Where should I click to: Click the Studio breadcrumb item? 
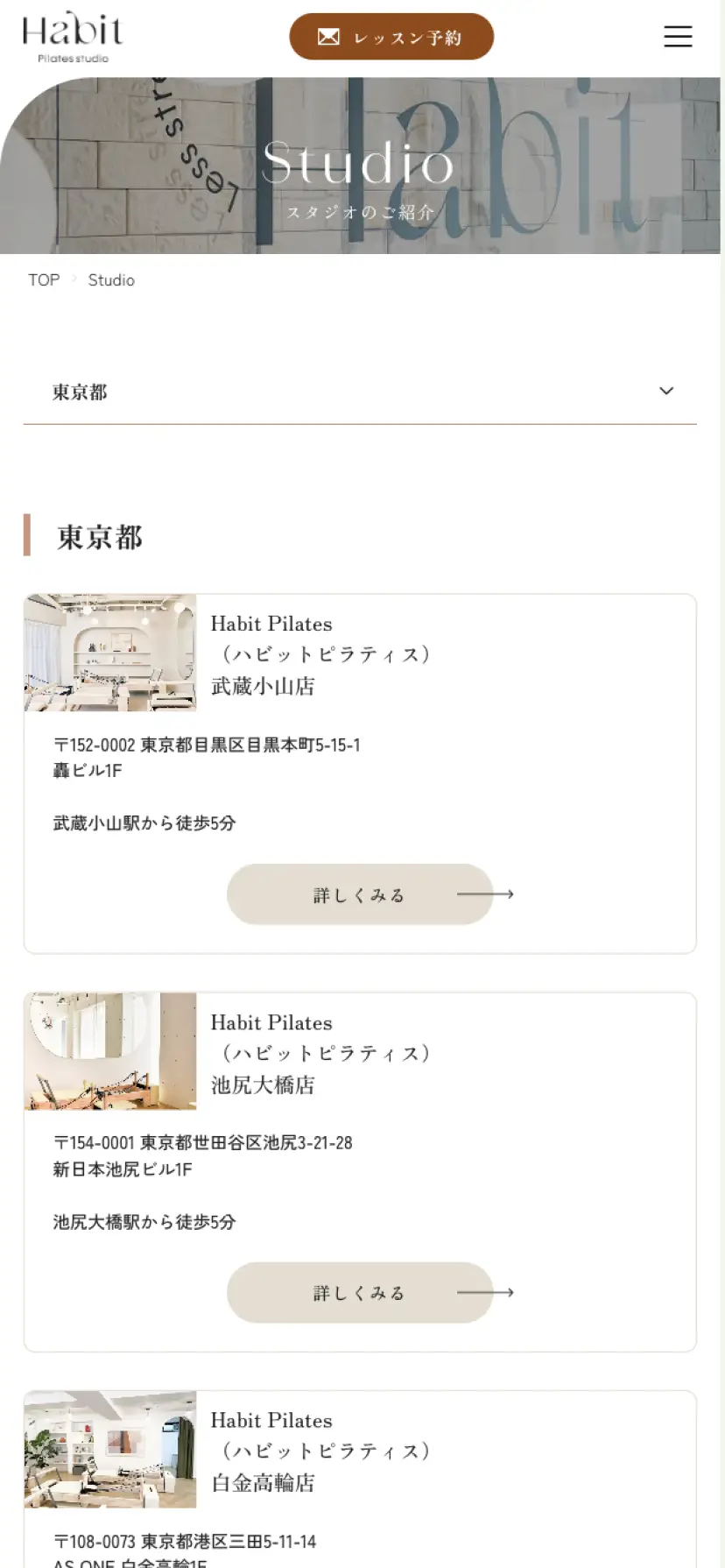[x=111, y=280]
